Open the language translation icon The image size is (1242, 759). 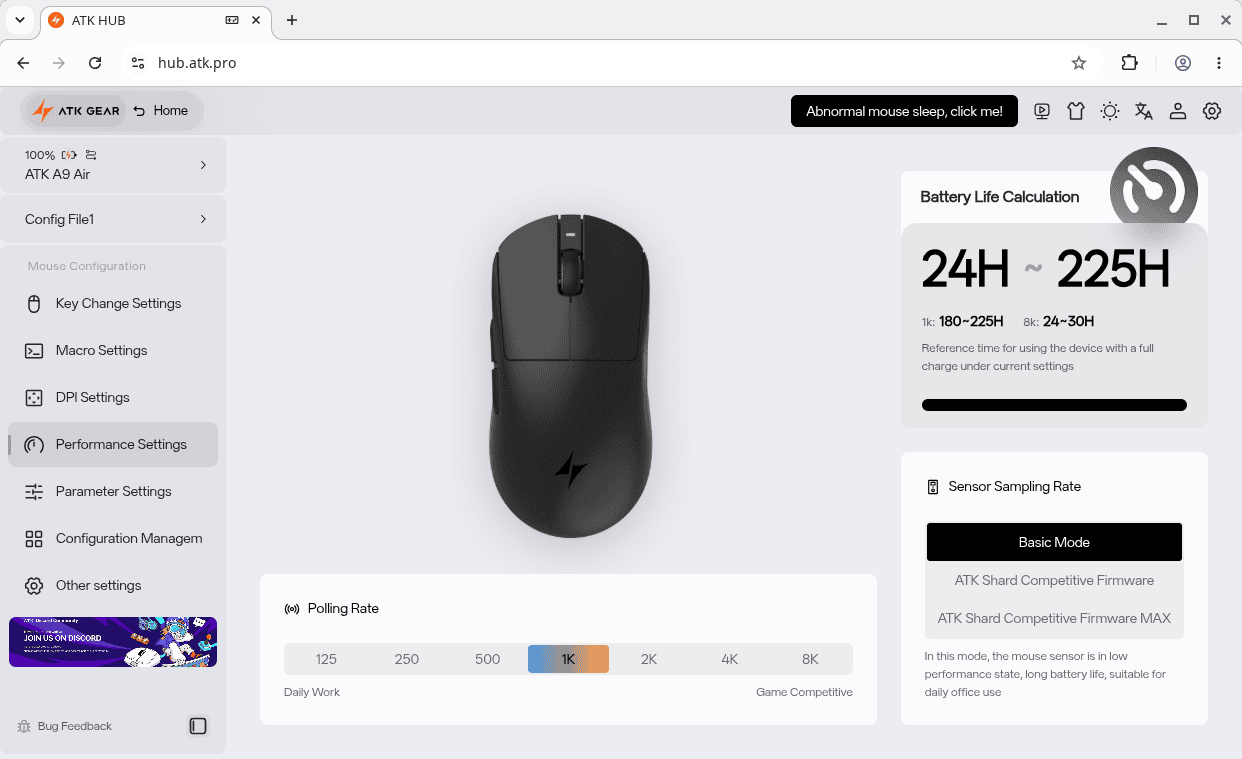coord(1144,111)
